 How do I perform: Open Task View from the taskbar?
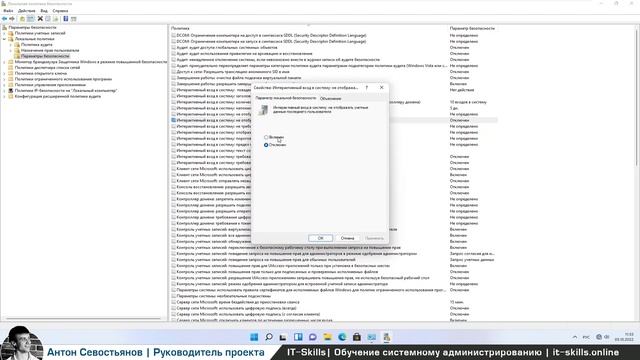[283, 337]
